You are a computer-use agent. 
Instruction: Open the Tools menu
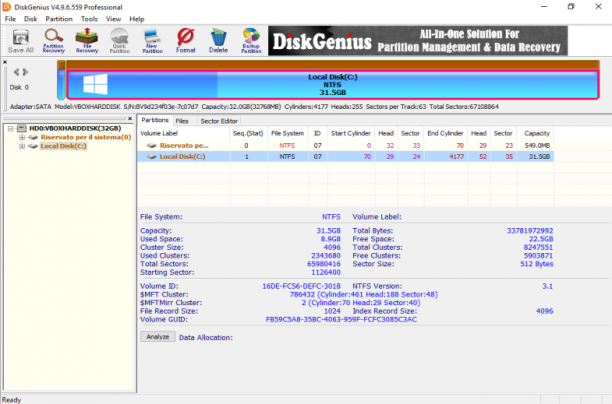tap(89, 19)
